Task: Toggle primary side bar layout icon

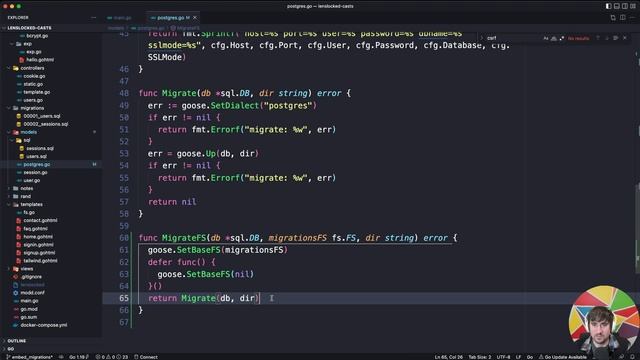Action: click(x=608, y=6)
